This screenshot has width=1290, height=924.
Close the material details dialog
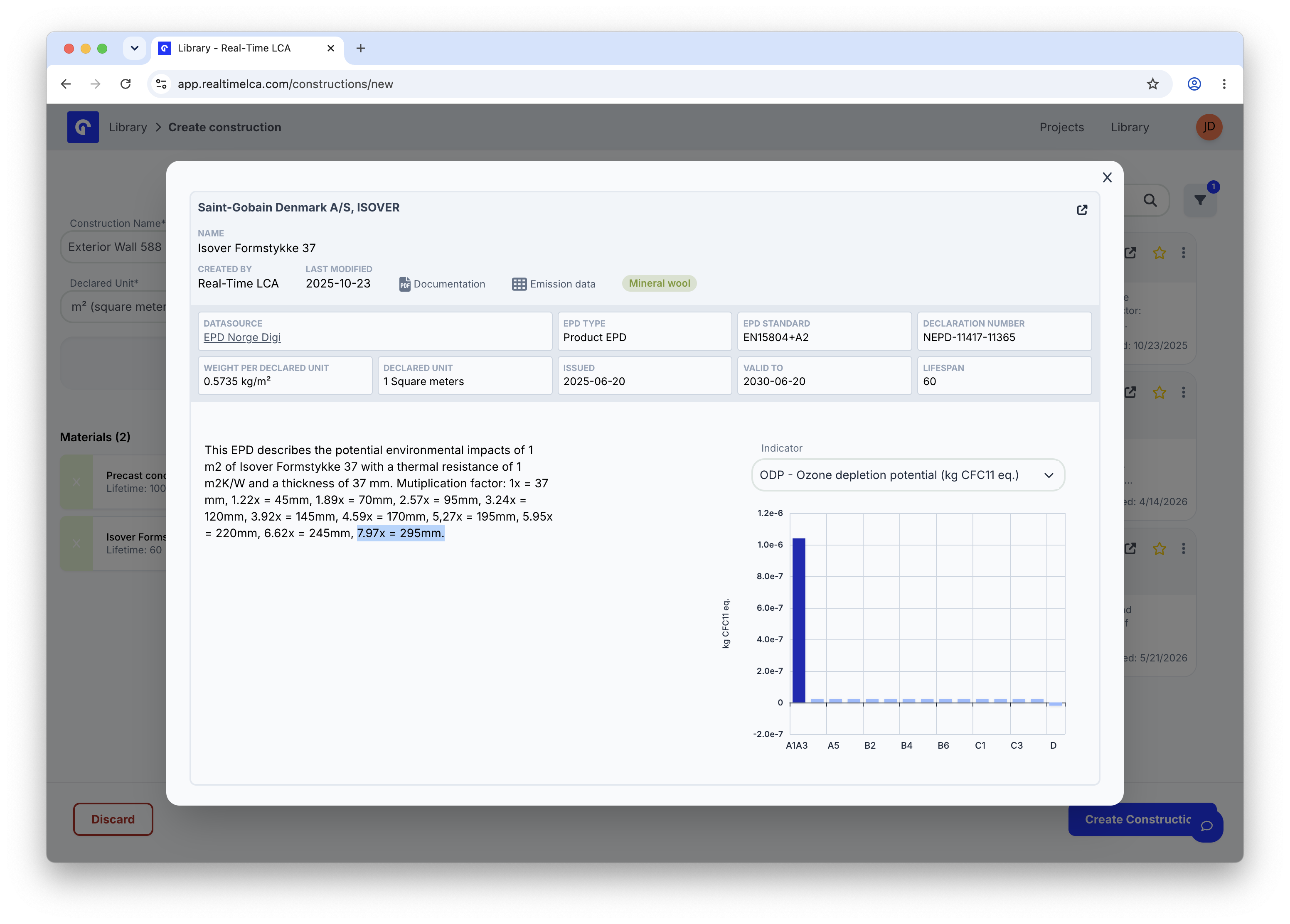(x=1106, y=178)
